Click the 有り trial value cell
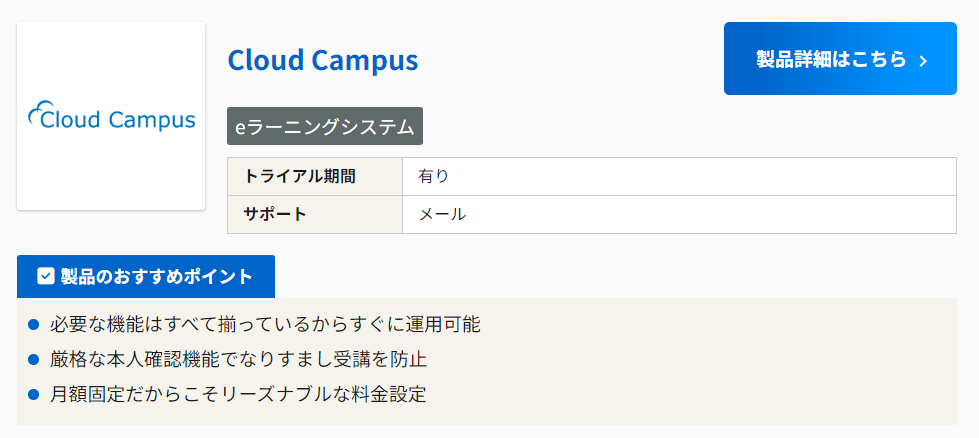This screenshot has width=979, height=438. coord(679,177)
